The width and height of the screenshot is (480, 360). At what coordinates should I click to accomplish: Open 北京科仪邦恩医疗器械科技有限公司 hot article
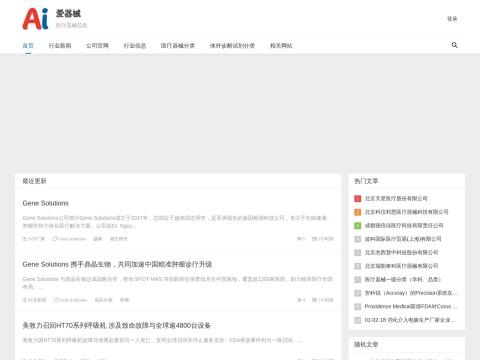coord(407,212)
